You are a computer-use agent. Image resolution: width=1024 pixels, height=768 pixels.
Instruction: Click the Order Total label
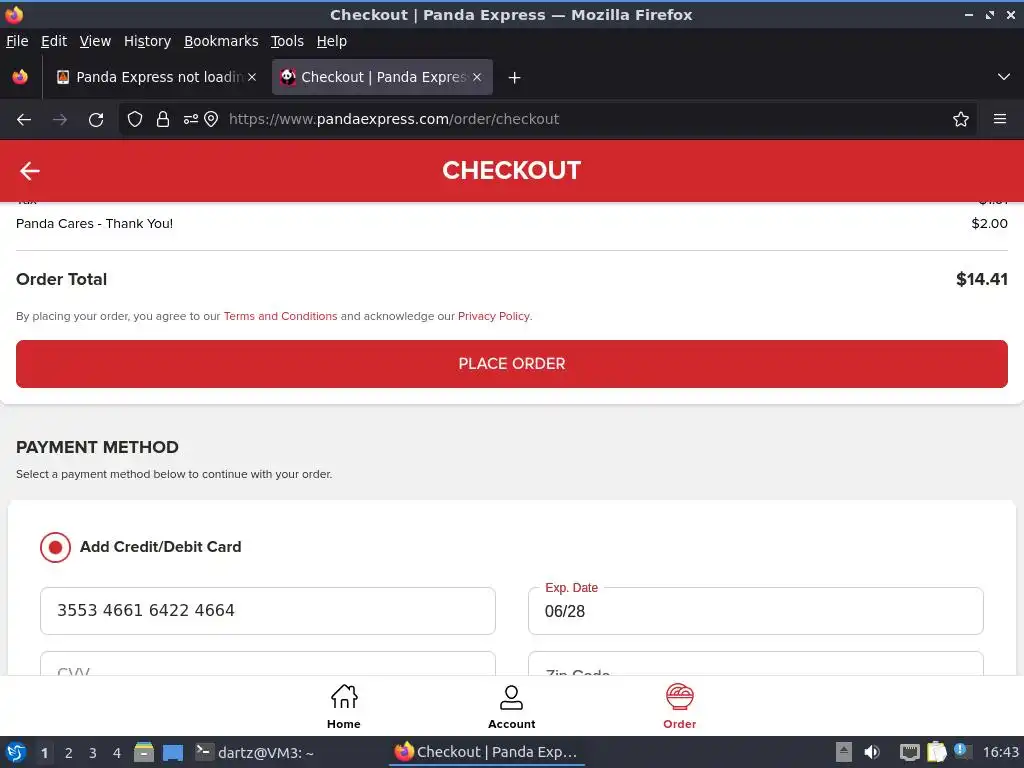point(61,280)
